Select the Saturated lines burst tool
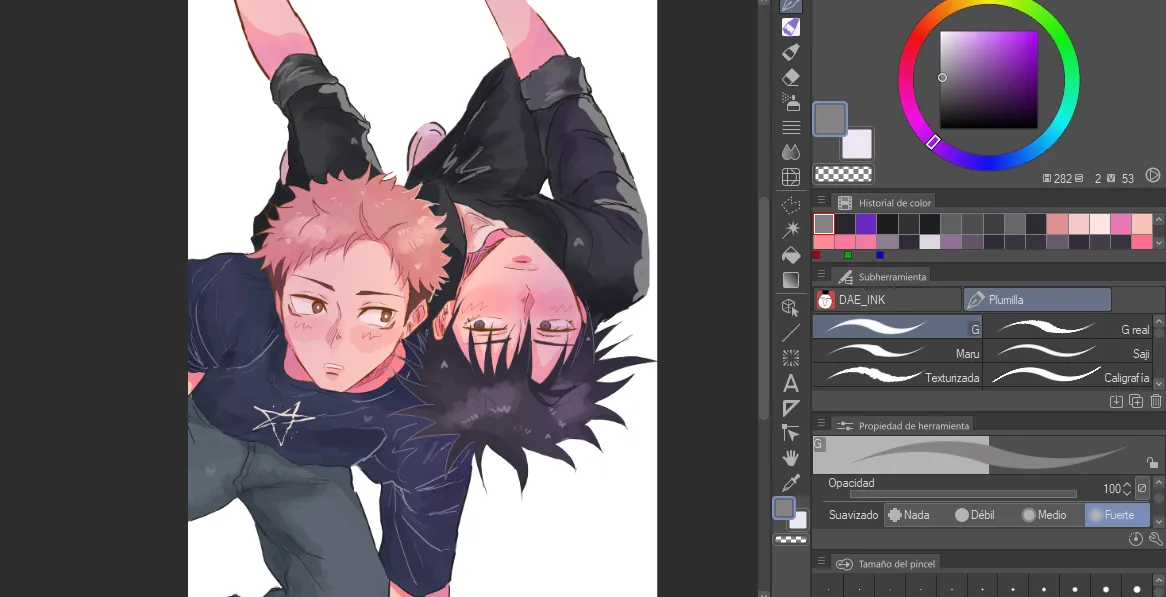The height and width of the screenshot is (597, 1166). [790, 358]
